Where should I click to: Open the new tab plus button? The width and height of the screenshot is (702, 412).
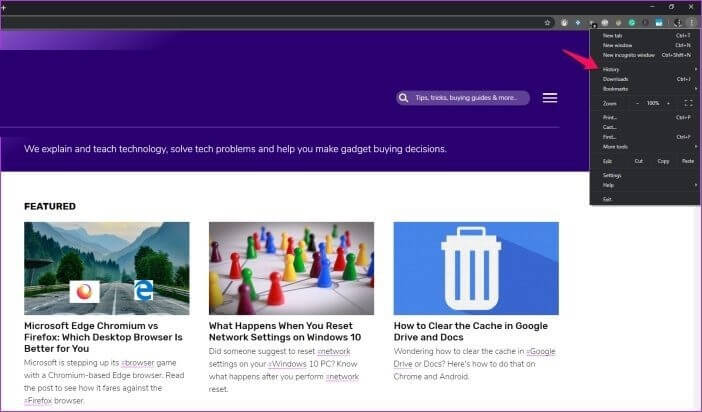tap(4, 8)
